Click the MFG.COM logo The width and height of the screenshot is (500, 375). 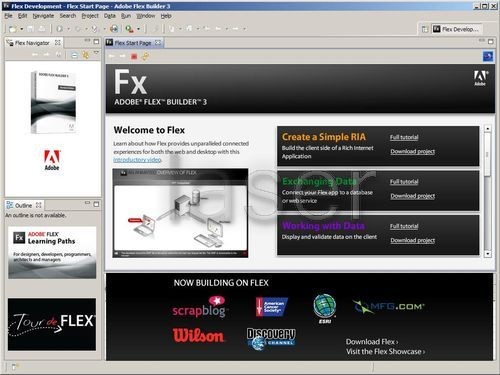point(389,307)
